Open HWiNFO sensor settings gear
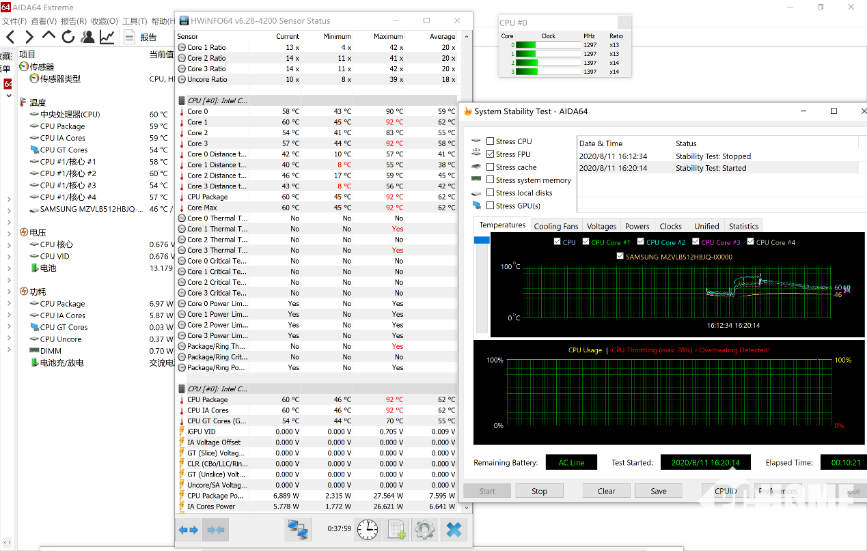 425,530
